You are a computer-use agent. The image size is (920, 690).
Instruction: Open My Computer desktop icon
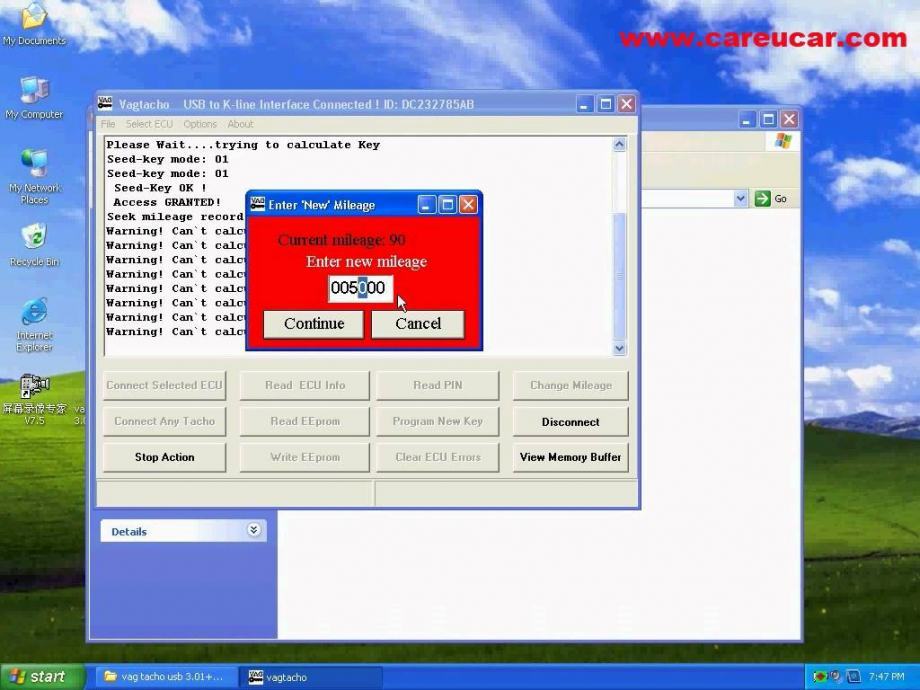click(x=34, y=97)
